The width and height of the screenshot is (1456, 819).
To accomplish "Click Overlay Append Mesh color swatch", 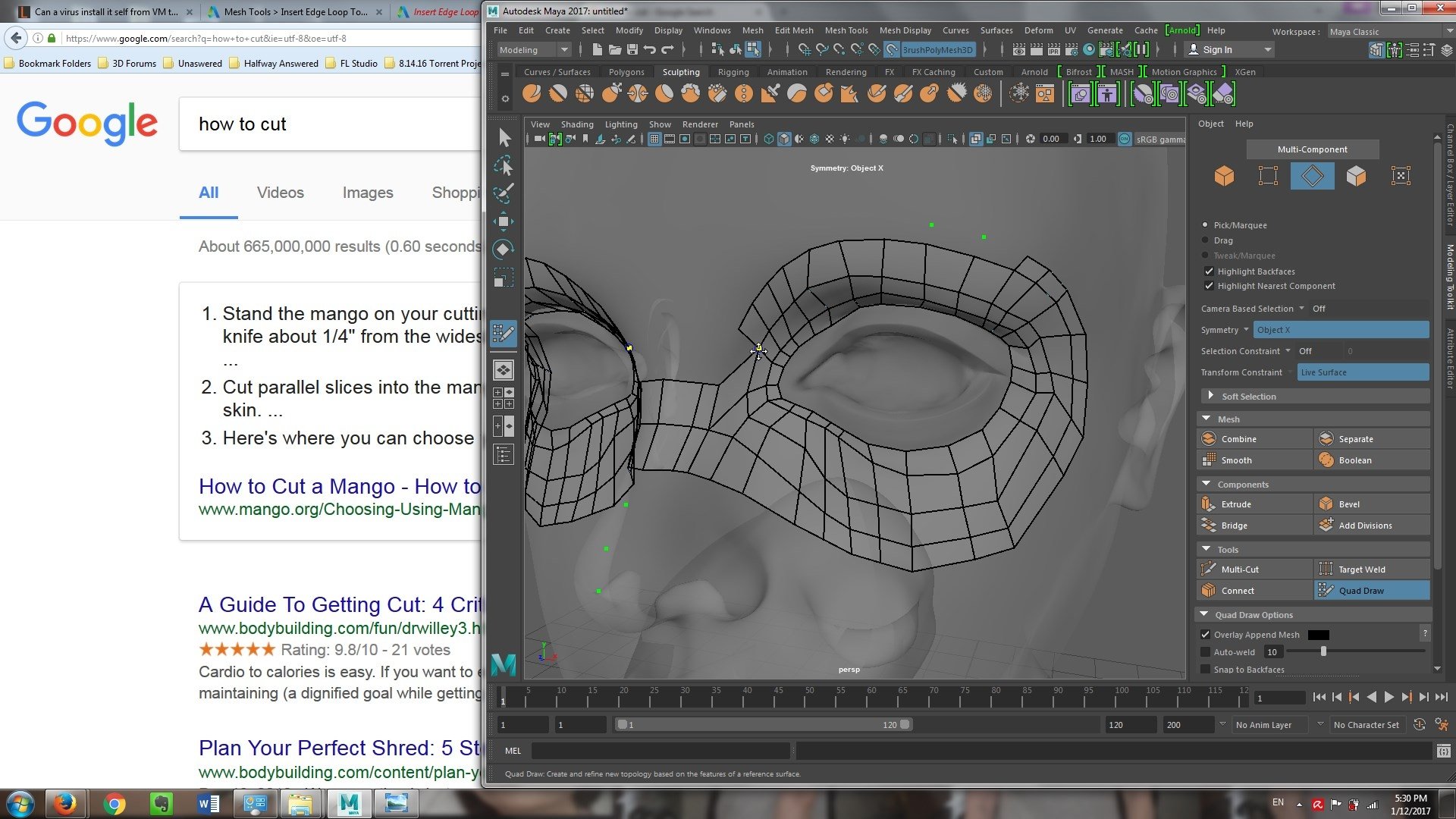I will pyautogui.click(x=1319, y=635).
